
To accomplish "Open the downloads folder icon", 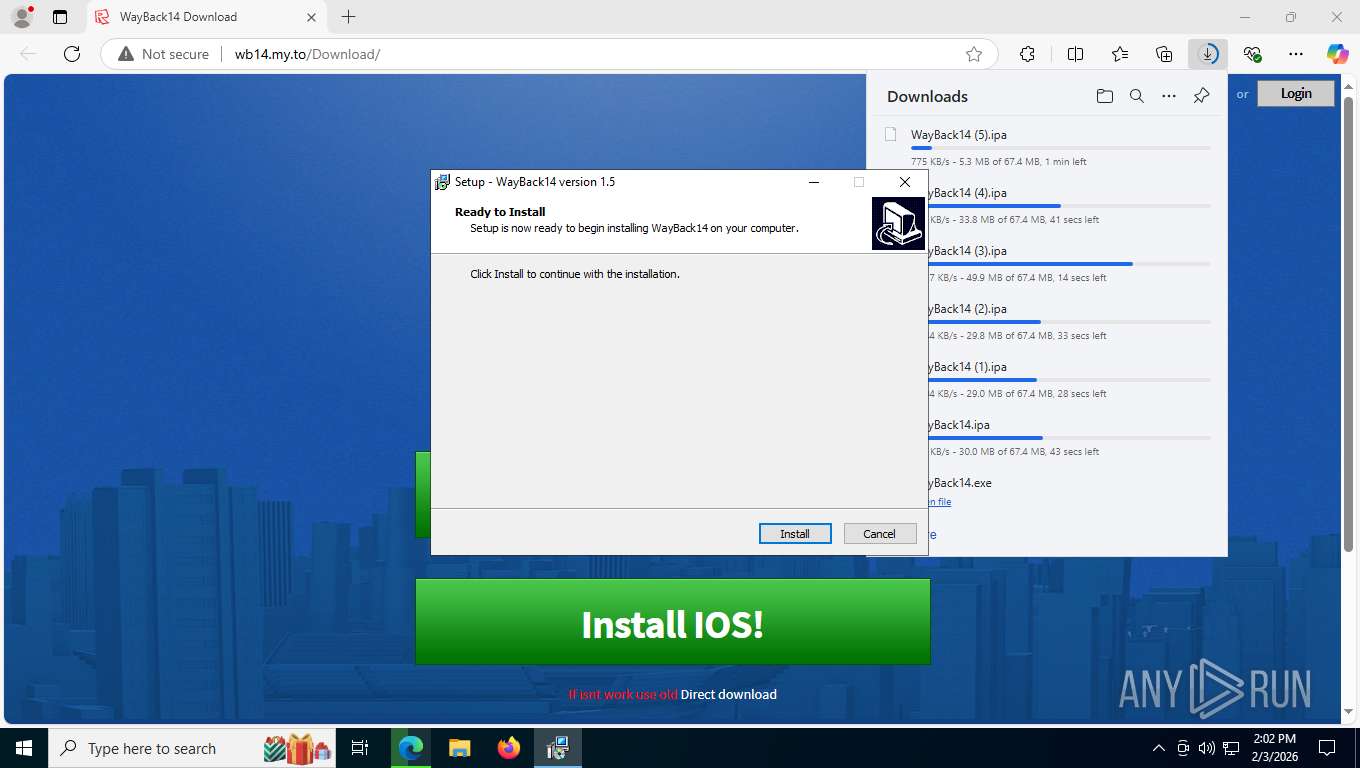I will coord(1104,96).
